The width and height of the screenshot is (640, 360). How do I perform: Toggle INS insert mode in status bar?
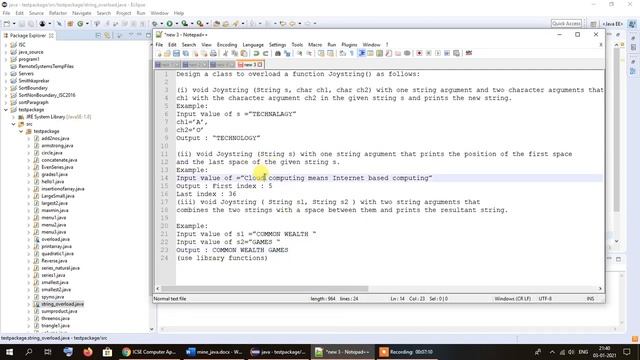pyautogui.click(x=590, y=299)
